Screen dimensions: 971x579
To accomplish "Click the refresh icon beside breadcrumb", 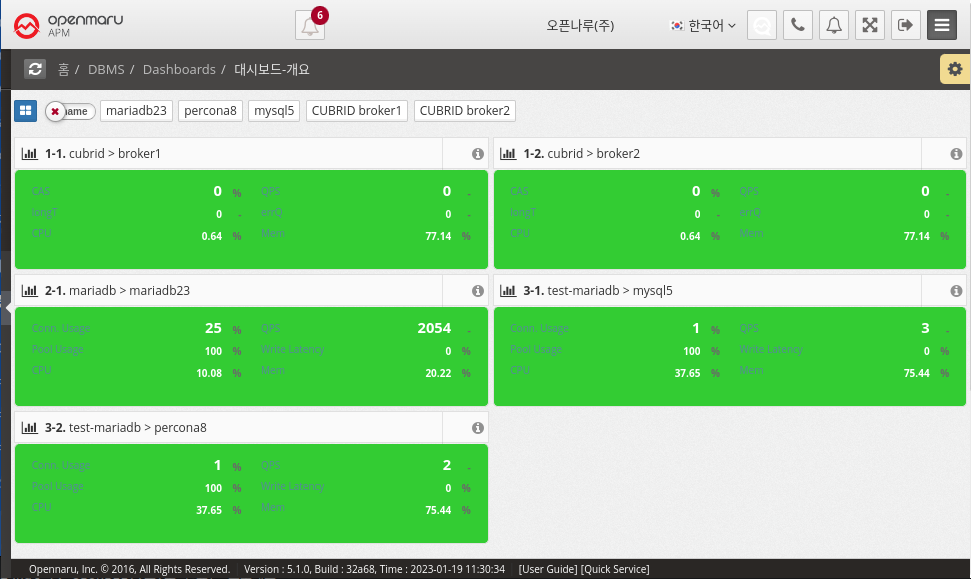I will (35, 69).
